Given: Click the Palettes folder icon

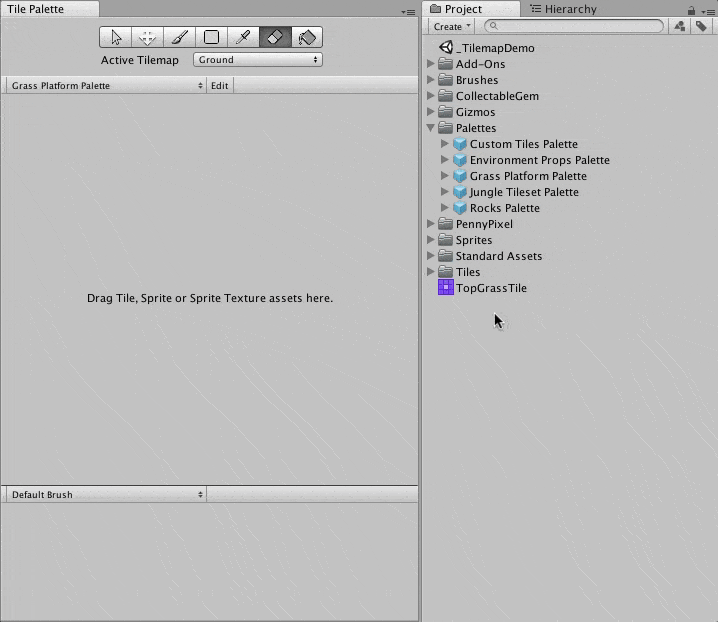Looking at the screenshot, I should click(x=446, y=128).
